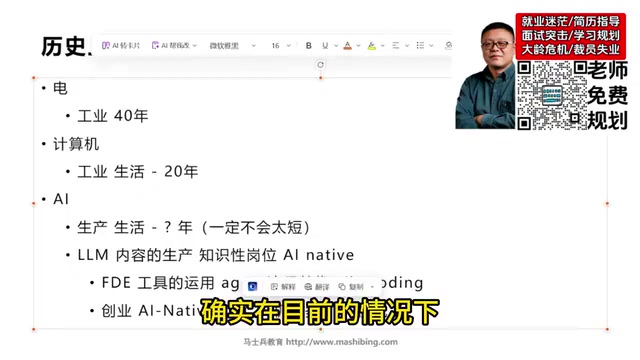Viewport: 640px width, 360px height.
Task: Click the clear format icon at toolbar end
Action: pos(448,46)
